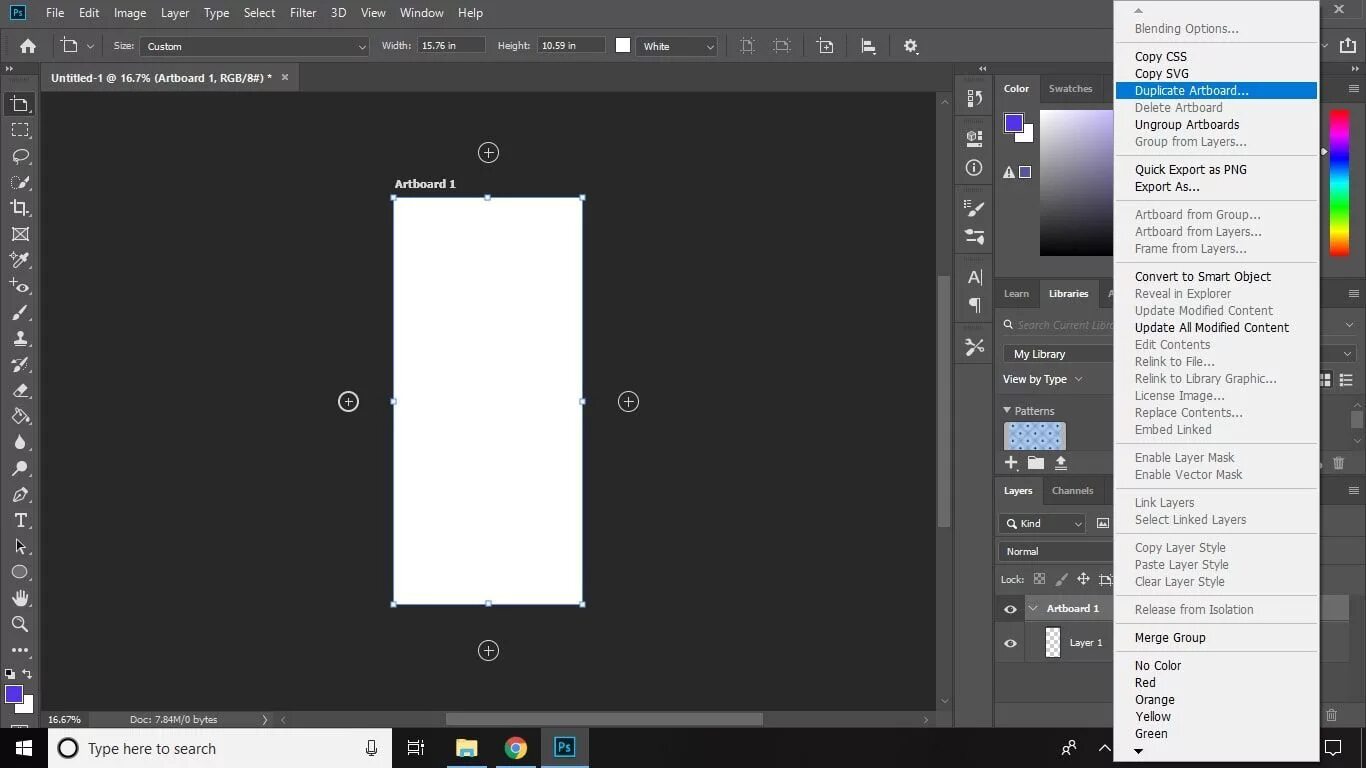Select the Clone Stamp tool

[20, 339]
